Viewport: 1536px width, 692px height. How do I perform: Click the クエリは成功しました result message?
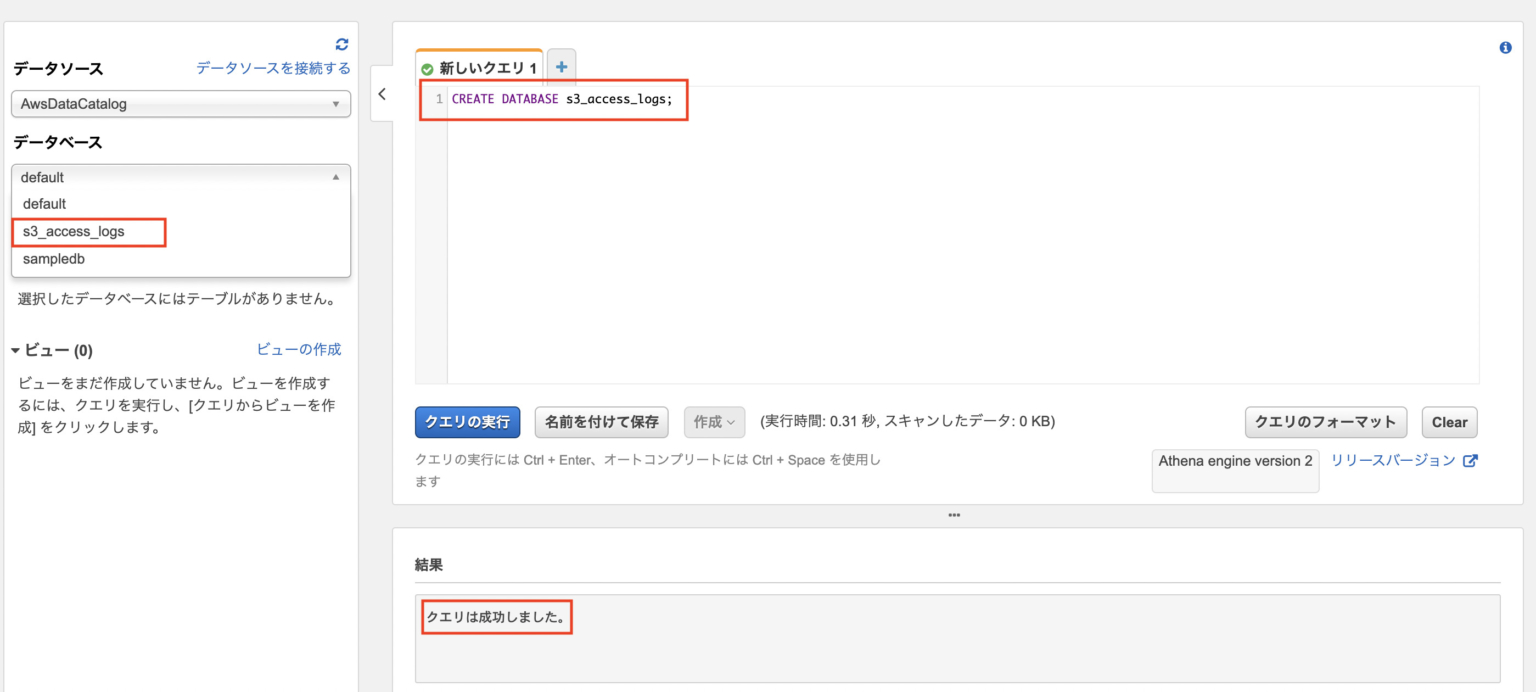496,617
